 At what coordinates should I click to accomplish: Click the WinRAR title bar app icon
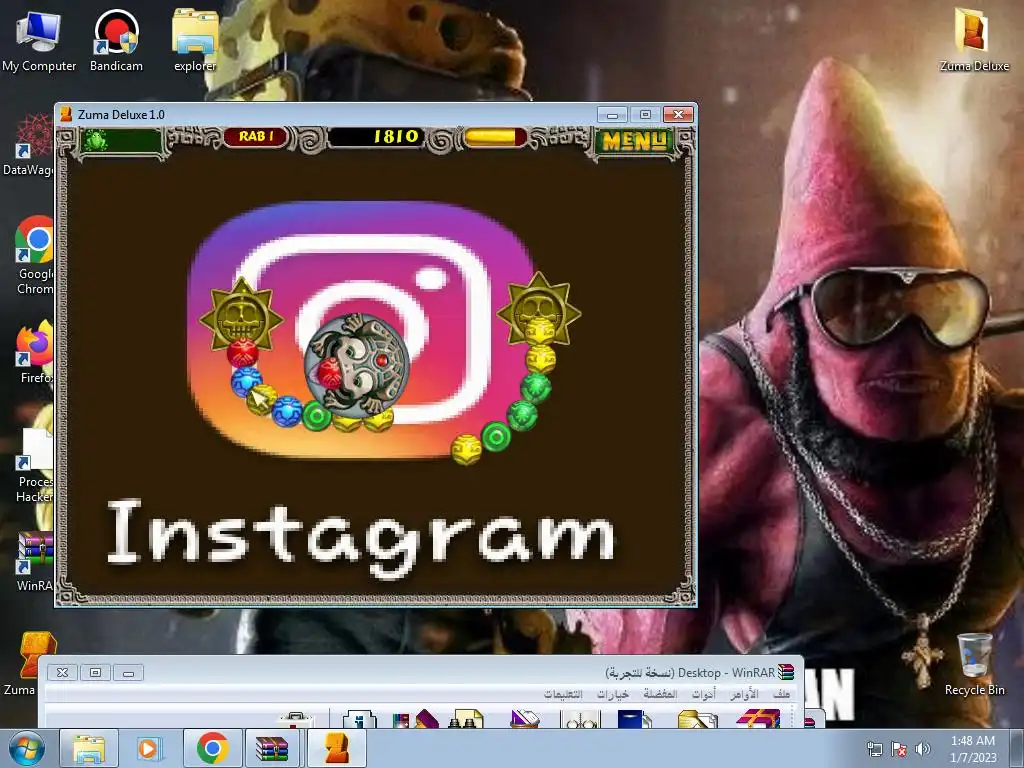tap(786, 672)
